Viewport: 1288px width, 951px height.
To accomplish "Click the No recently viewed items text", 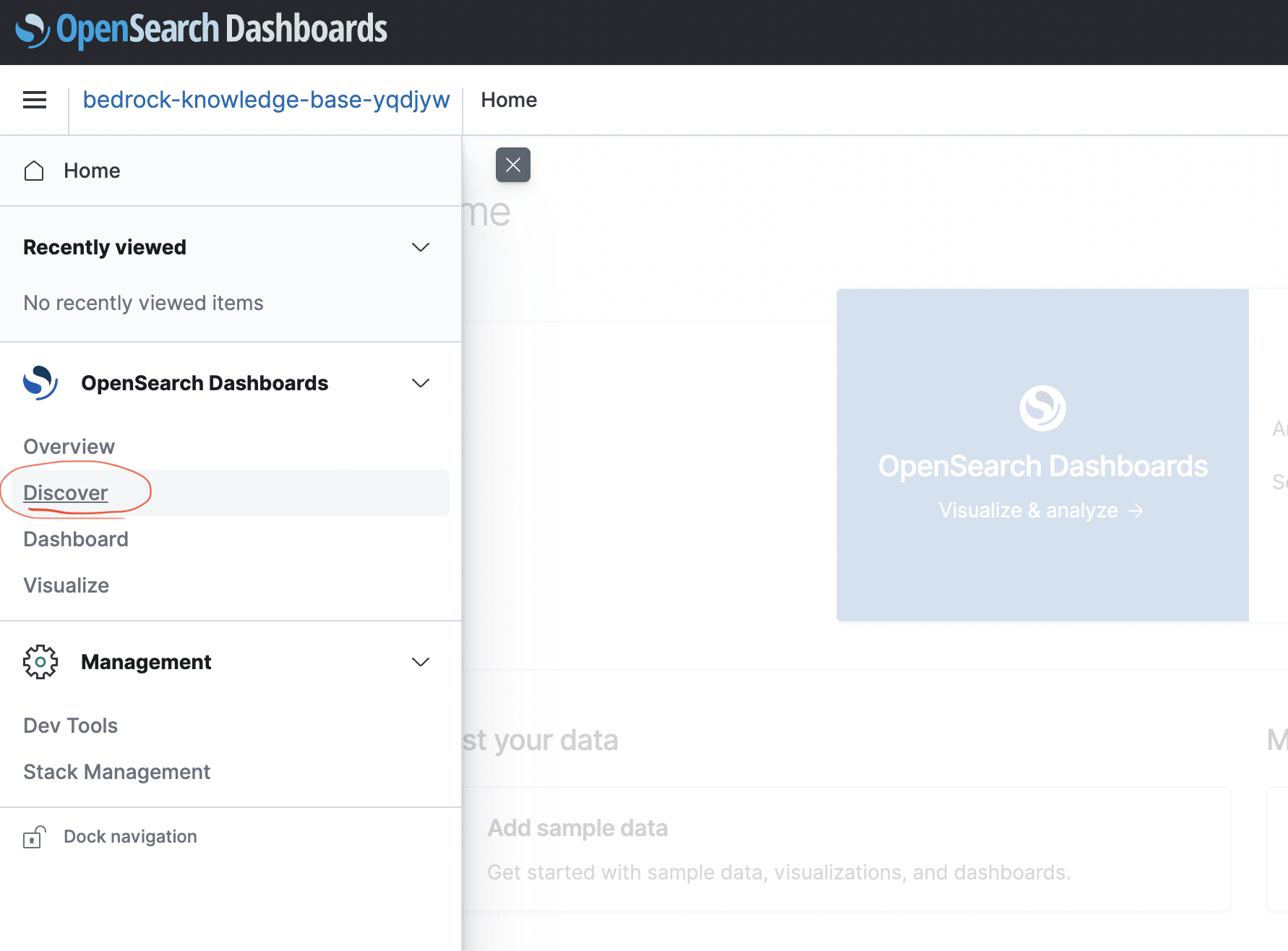I will click(143, 303).
